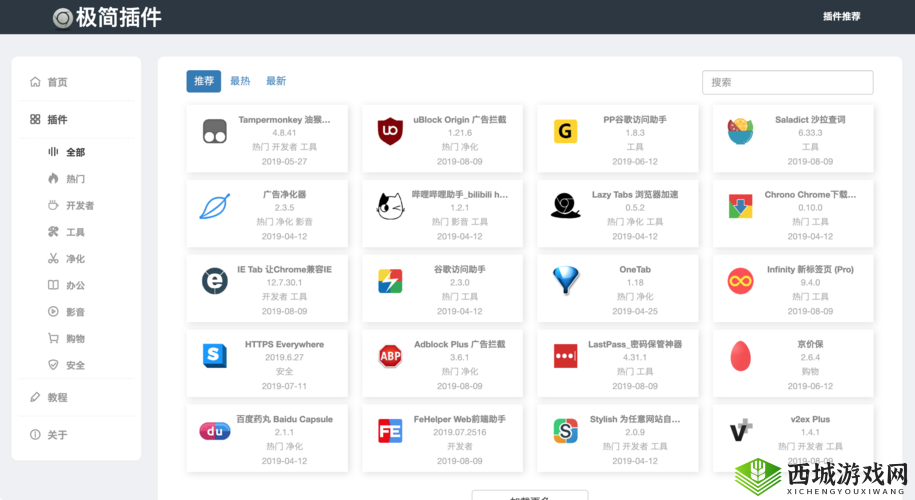The height and width of the screenshot is (500, 915).
Task: Click the bilibili helper cat icon
Action: (x=390, y=206)
